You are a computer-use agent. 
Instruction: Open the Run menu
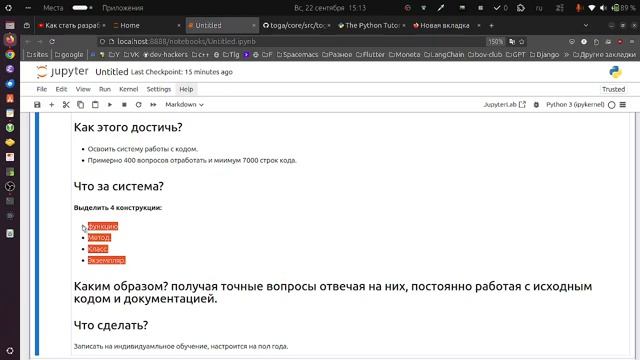(105, 89)
